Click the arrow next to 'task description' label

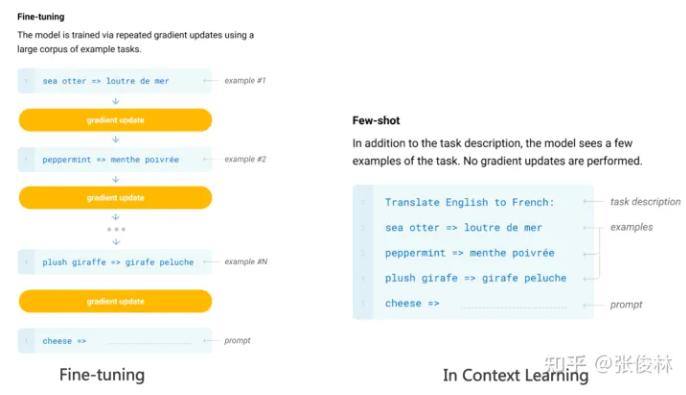[593, 202]
